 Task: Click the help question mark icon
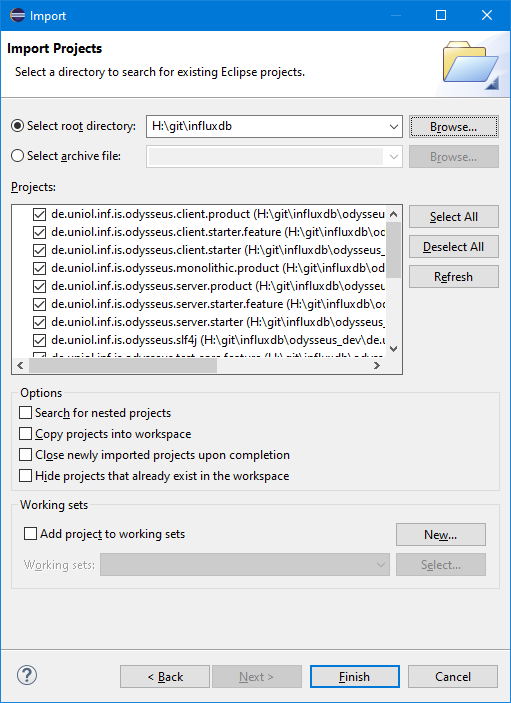27,675
